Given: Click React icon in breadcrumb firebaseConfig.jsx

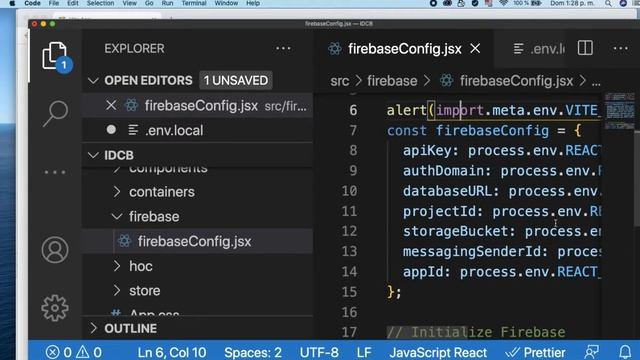Looking at the screenshot, I should point(447,80).
